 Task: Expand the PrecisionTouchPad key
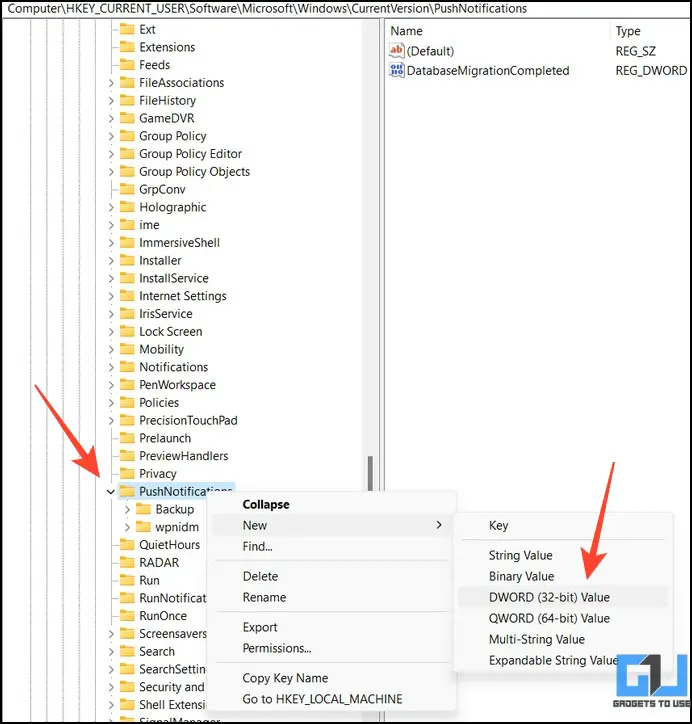pos(111,421)
